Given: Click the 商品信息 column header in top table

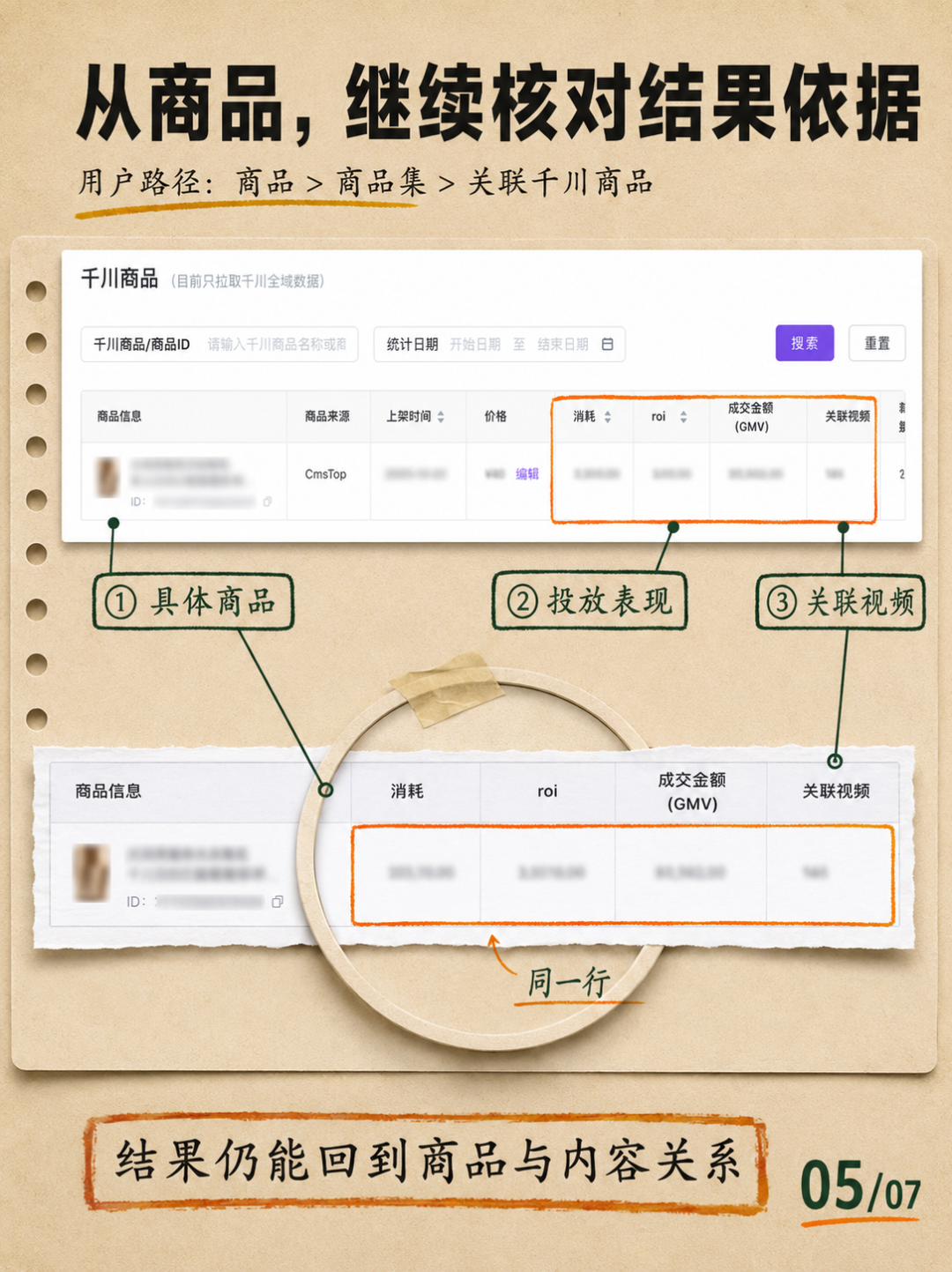Looking at the screenshot, I should (119, 417).
